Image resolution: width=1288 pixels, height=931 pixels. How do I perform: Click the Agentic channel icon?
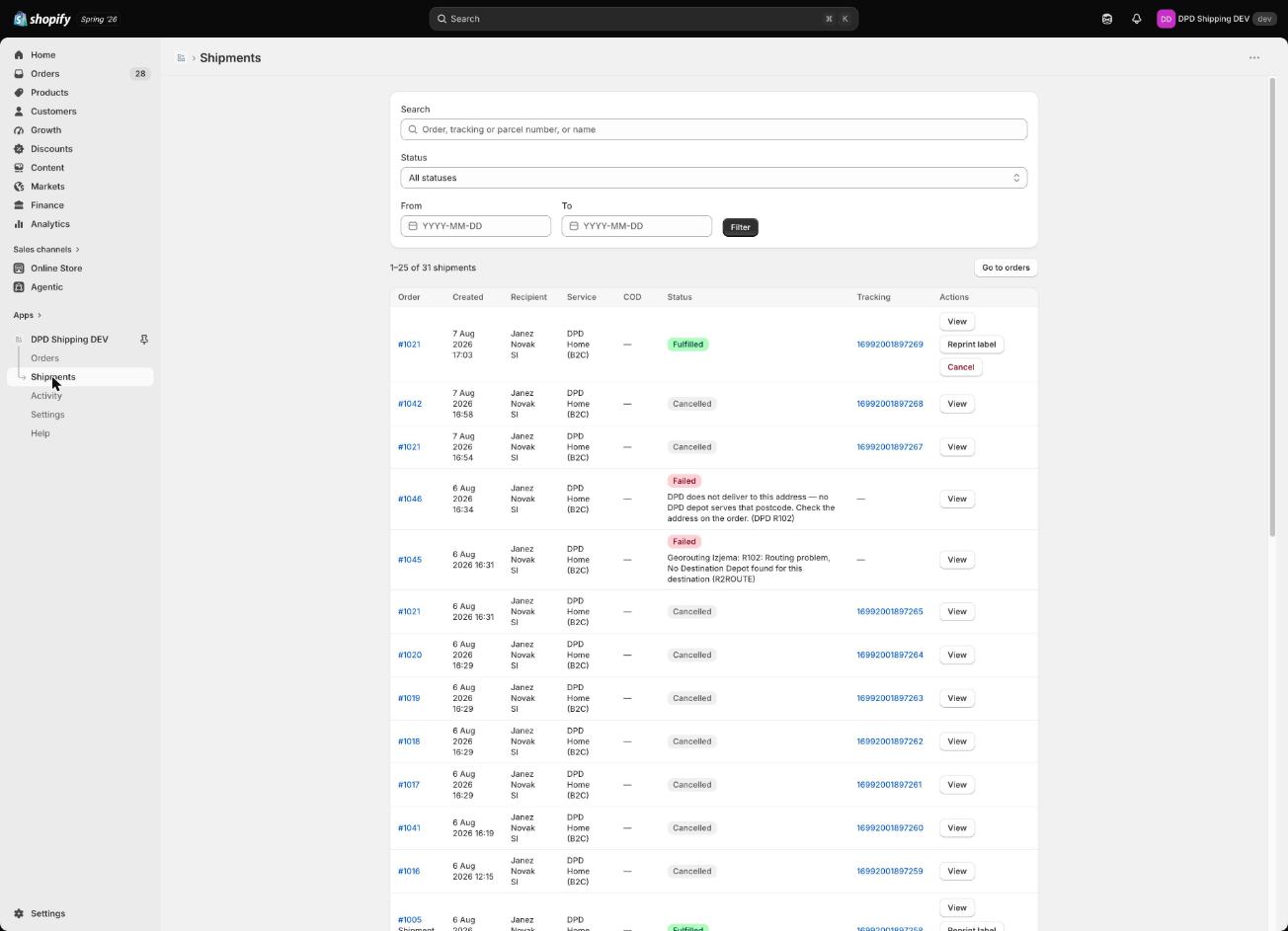[19, 287]
